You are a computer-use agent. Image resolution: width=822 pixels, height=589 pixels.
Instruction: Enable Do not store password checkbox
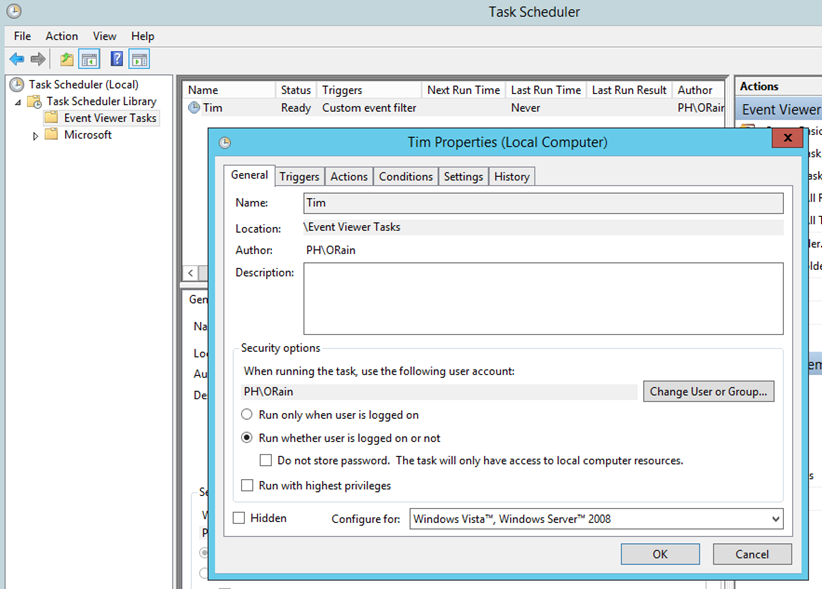[266, 461]
